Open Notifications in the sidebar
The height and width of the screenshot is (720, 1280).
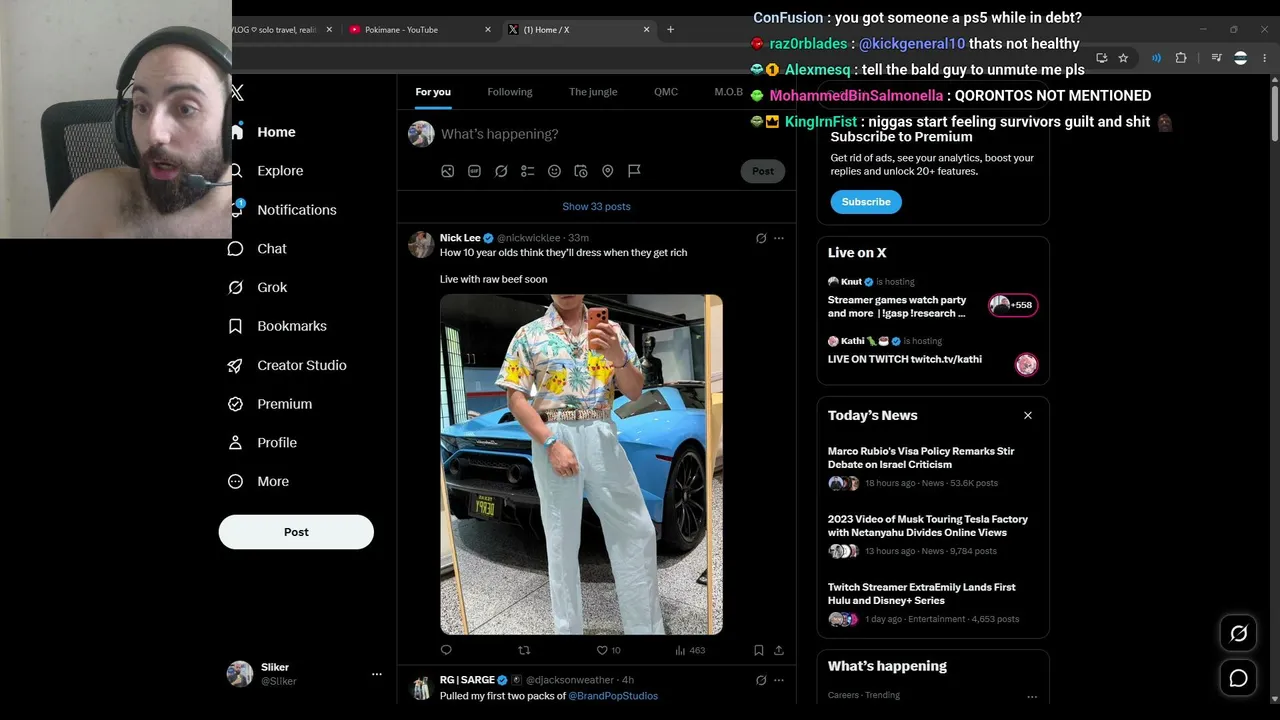click(283, 210)
